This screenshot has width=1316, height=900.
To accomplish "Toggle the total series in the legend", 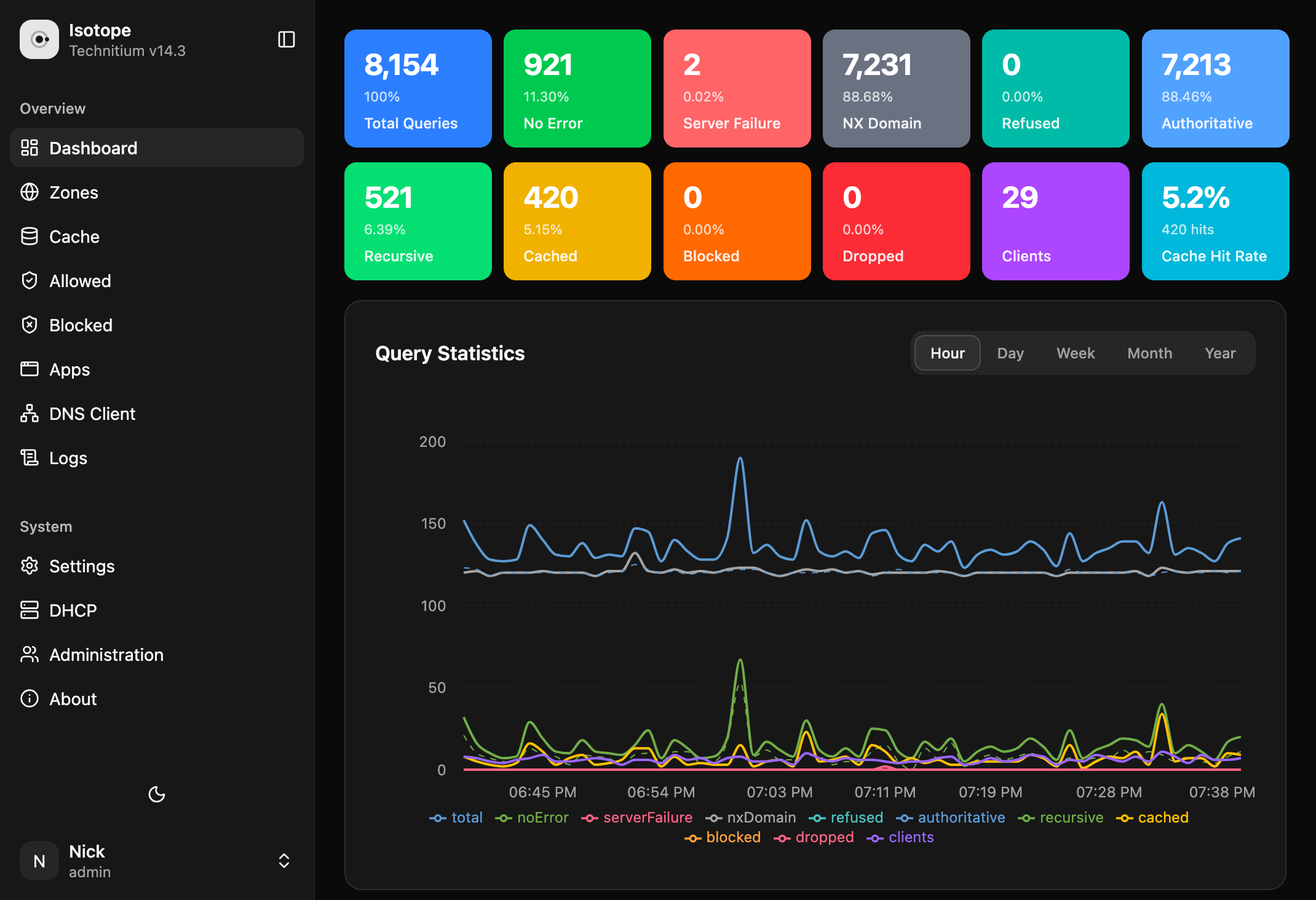I will pos(456,818).
